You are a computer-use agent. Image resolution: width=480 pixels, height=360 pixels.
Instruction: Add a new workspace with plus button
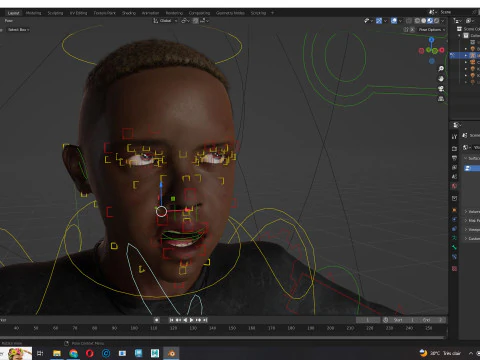point(272,13)
